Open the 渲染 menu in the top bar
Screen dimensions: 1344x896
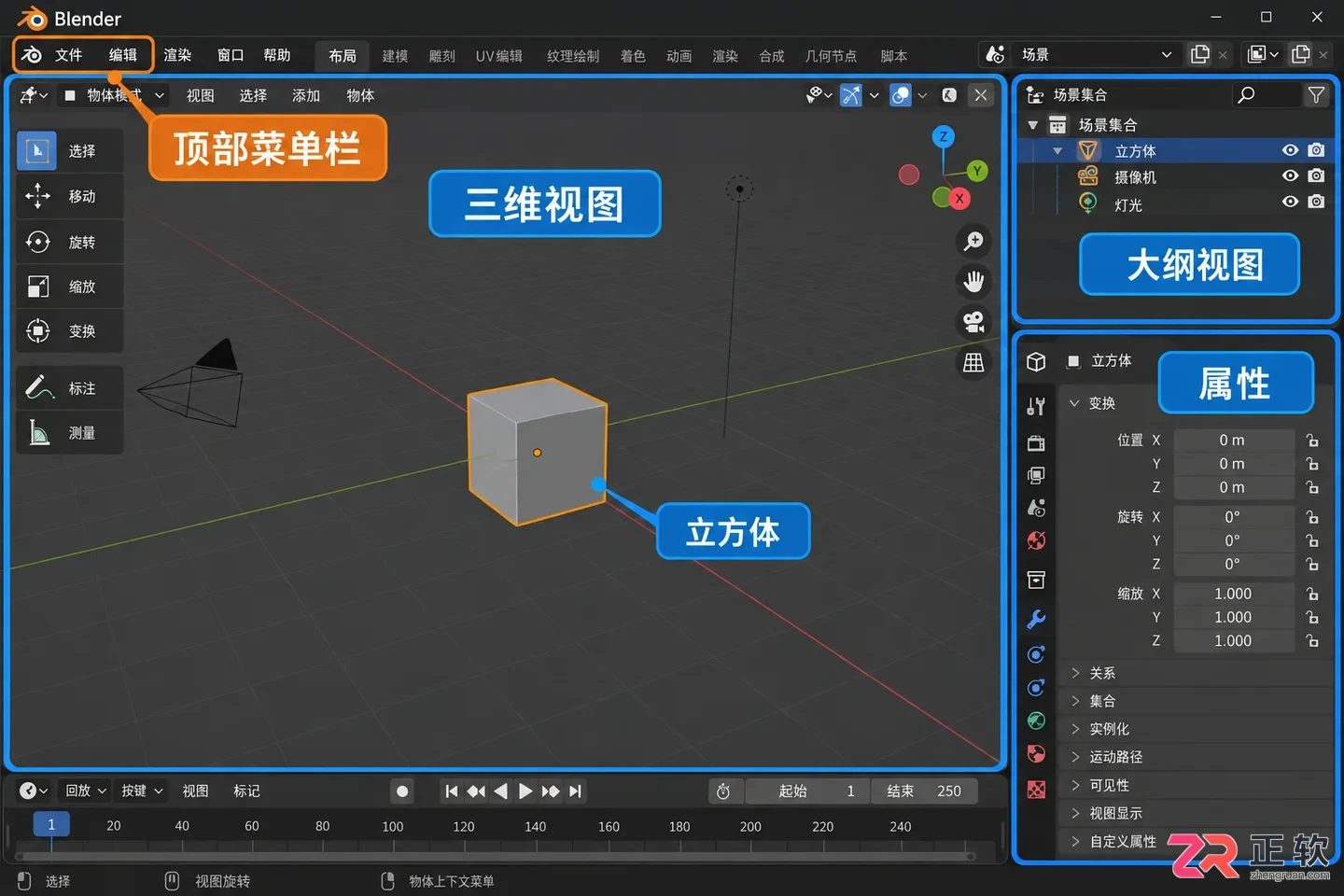[x=177, y=55]
